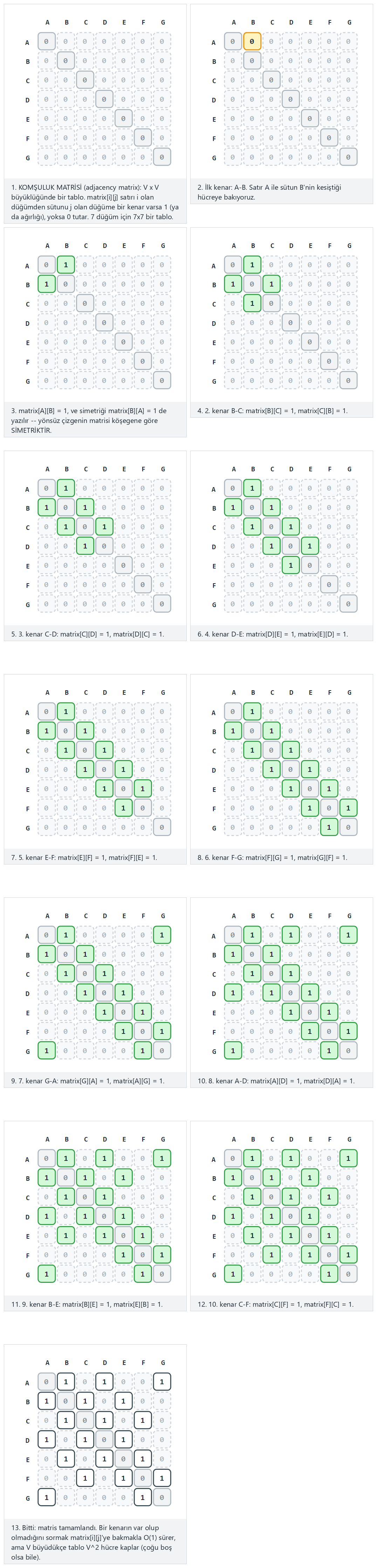Image resolution: width=377 pixels, height=1568 pixels.
Task: Click the diagonal A-A cell in step 1 matrix
Action: (46, 41)
